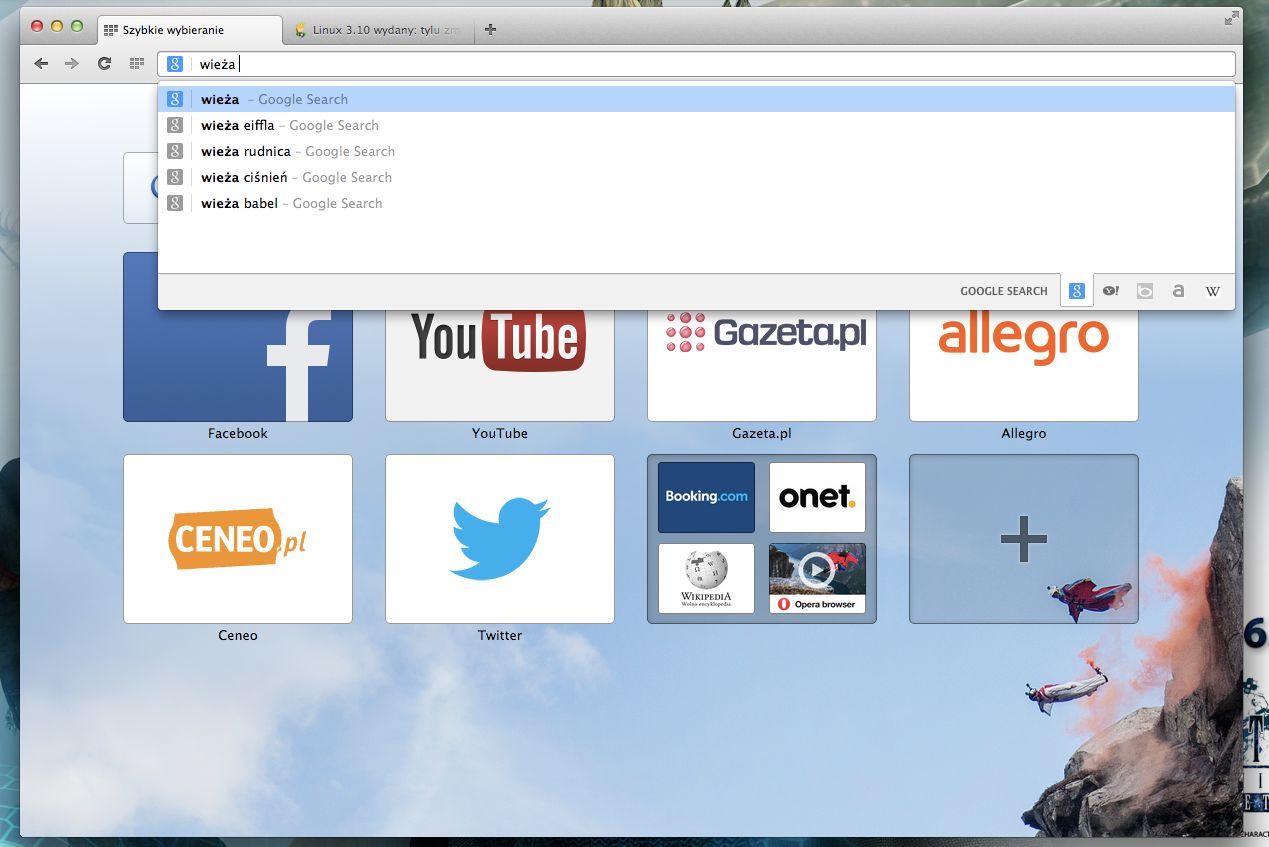Open onet in the speed dial folder
Viewport: 1269px width, 847px height.
(817, 497)
